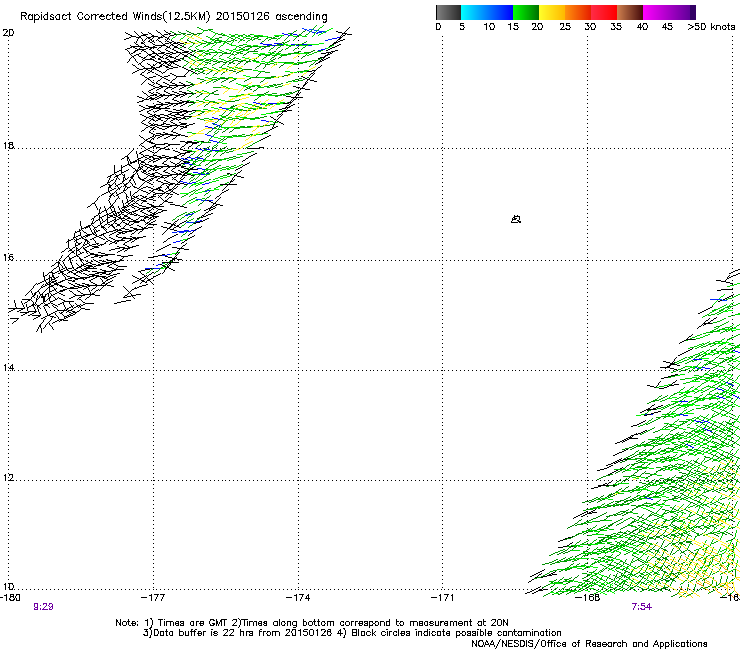Viewport: 740px width, 650px height.
Task: Click the longitude label '-168'
Action: 588,598
